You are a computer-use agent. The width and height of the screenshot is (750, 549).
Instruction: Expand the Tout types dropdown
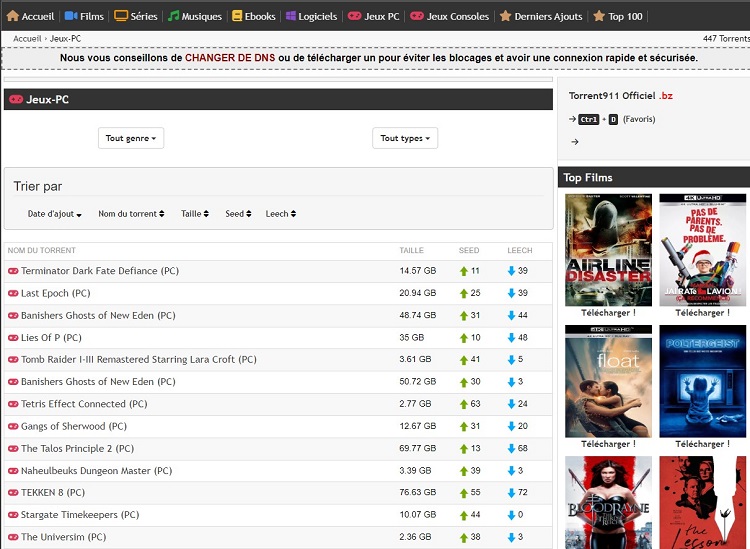point(404,138)
